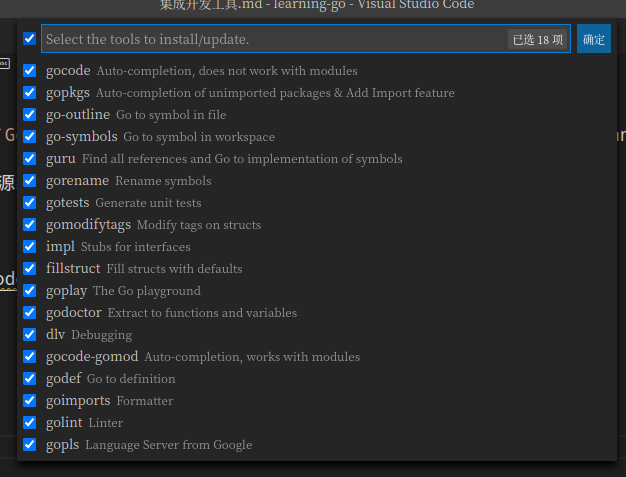Viewport: 626px width, 477px height.
Task: Uncheck go-symbols in the tool list
Action: pyautogui.click(x=29, y=137)
